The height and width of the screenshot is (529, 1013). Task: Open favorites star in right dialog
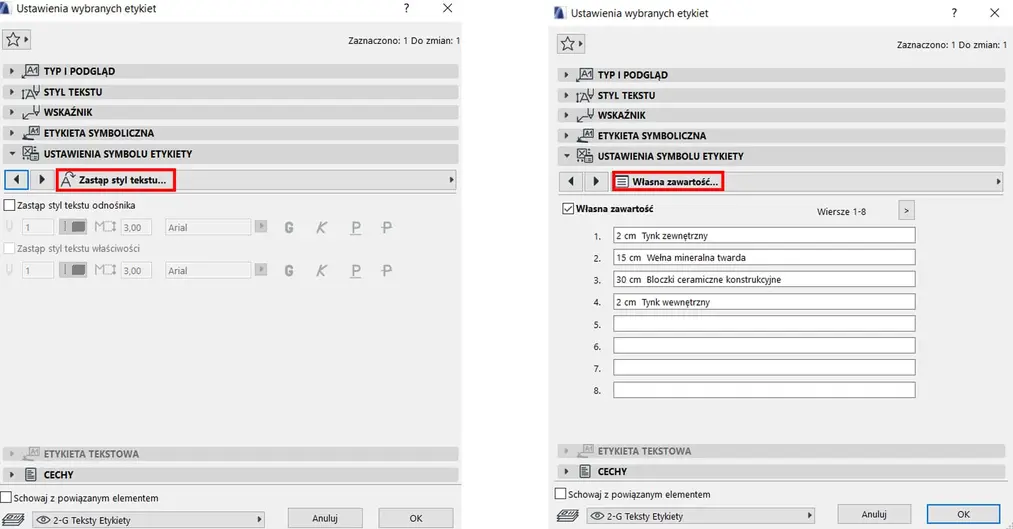coord(571,44)
